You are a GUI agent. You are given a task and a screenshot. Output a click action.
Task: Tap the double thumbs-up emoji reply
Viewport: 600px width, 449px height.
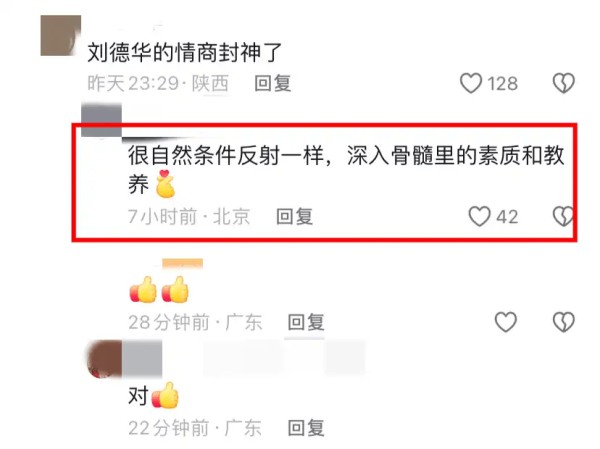[159, 289]
